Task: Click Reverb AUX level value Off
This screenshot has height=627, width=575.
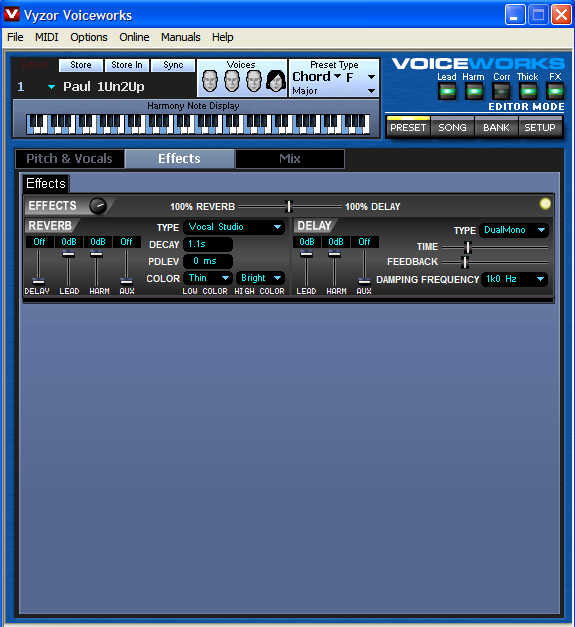Action: click(126, 242)
